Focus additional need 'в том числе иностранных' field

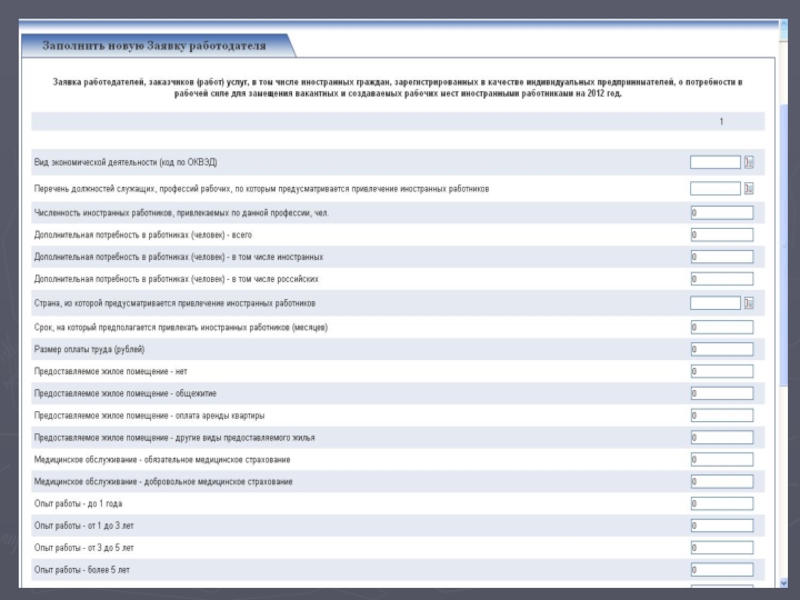(722, 257)
